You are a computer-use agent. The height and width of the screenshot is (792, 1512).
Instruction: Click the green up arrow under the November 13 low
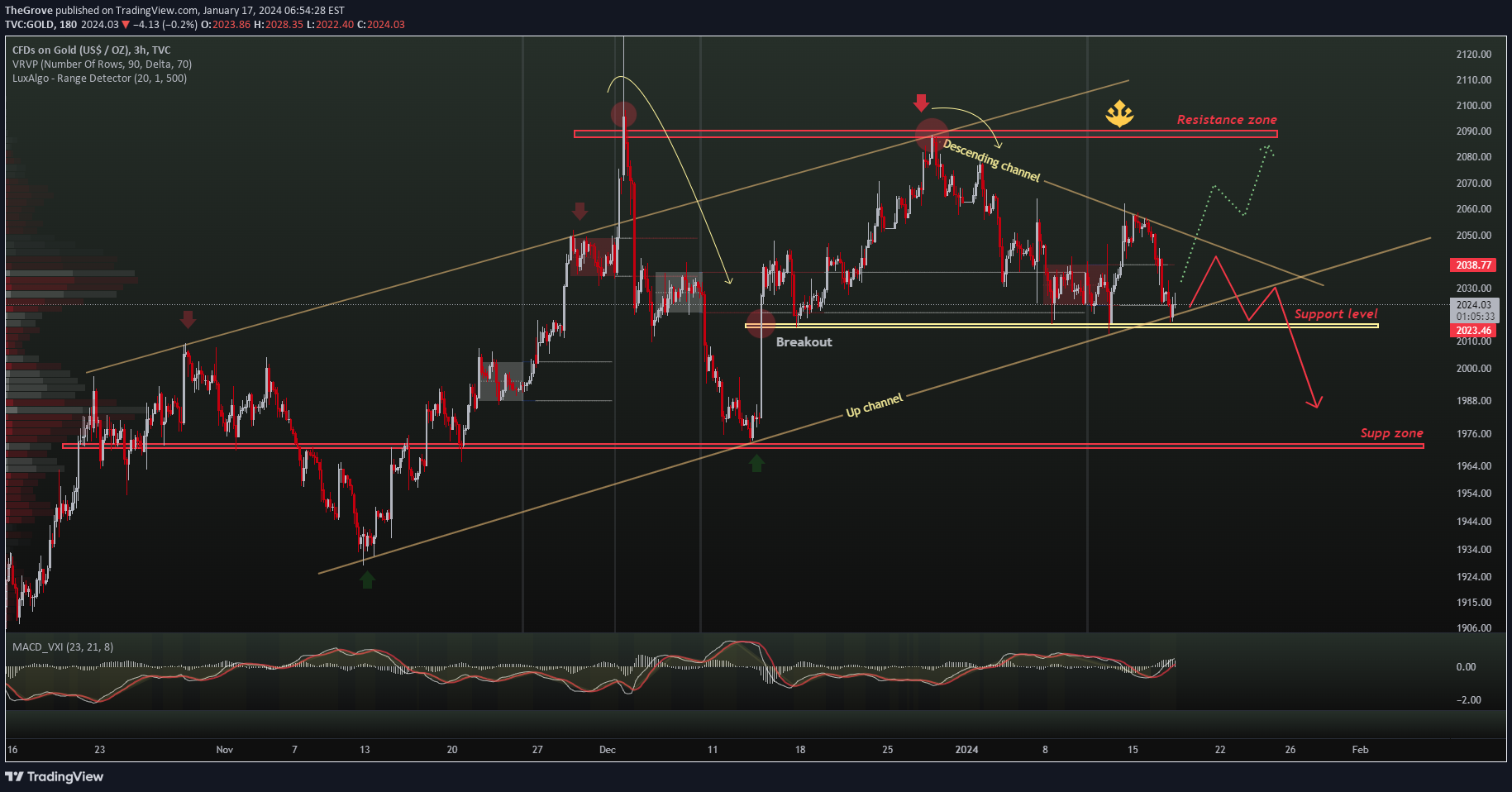[367, 580]
